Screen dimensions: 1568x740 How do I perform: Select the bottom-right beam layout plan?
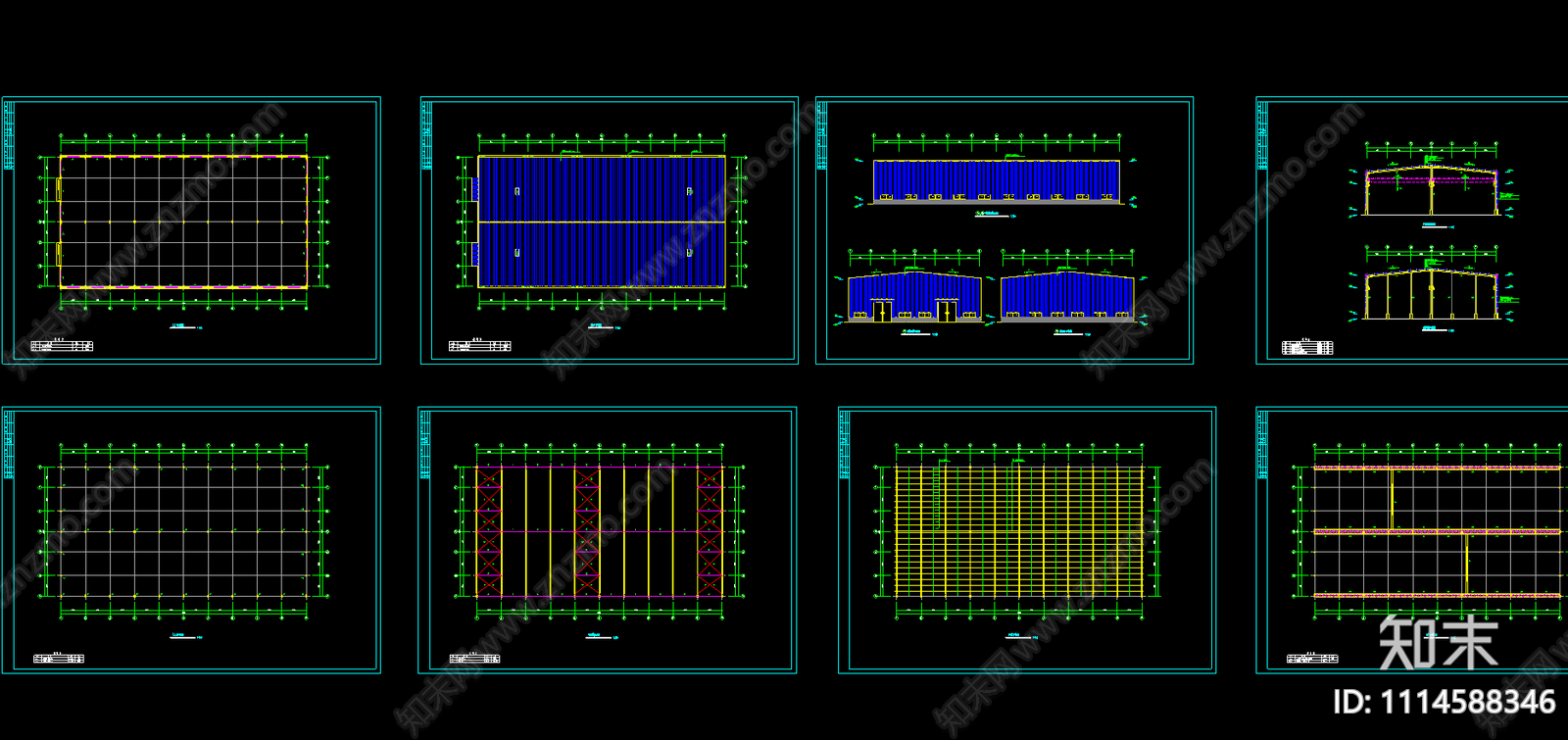click(x=1436, y=531)
